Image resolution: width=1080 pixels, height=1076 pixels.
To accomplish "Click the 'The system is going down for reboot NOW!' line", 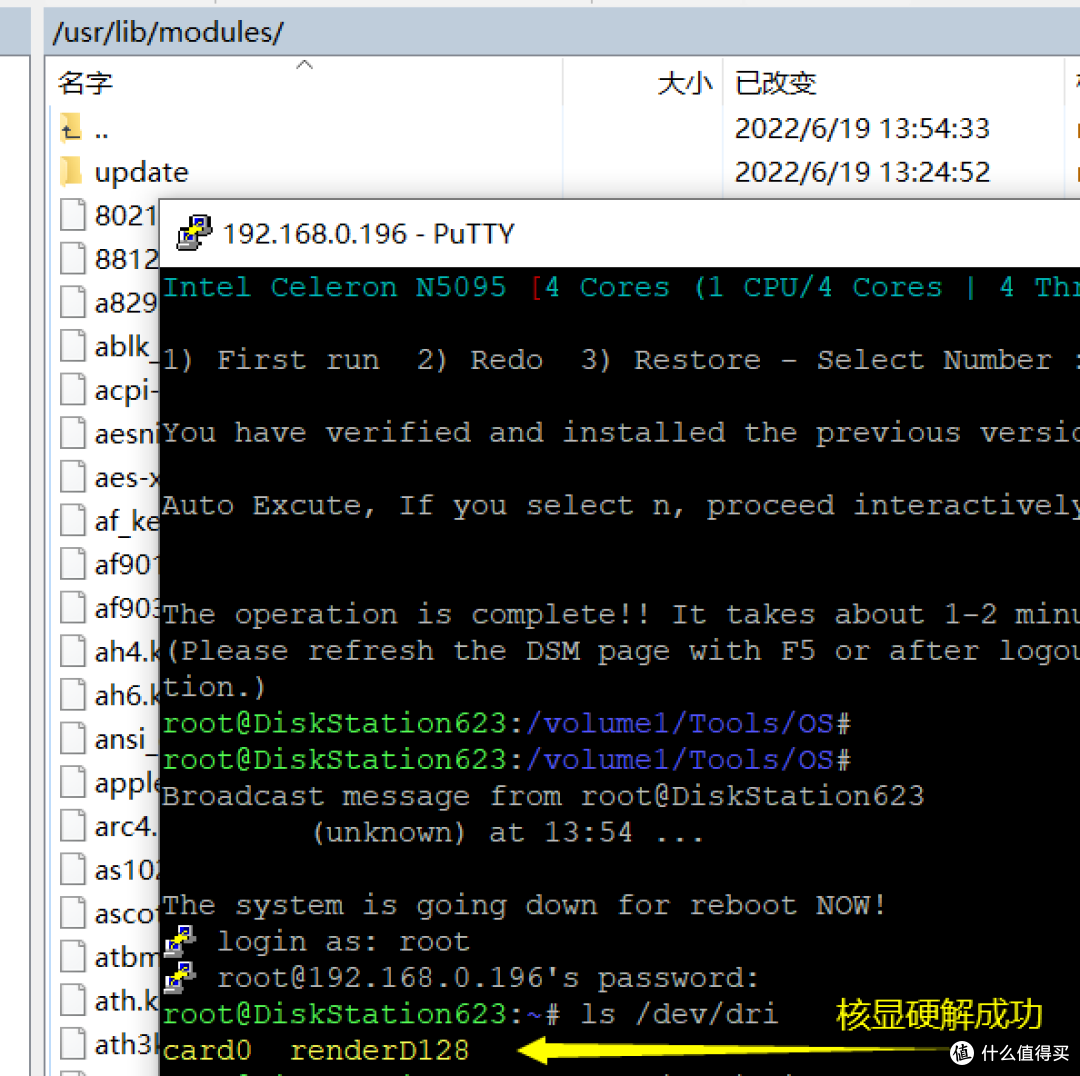I will [x=524, y=904].
